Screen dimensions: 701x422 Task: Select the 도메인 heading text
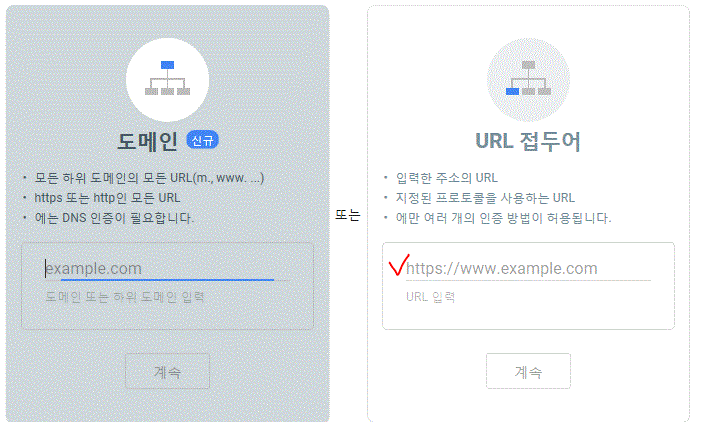tap(147, 141)
